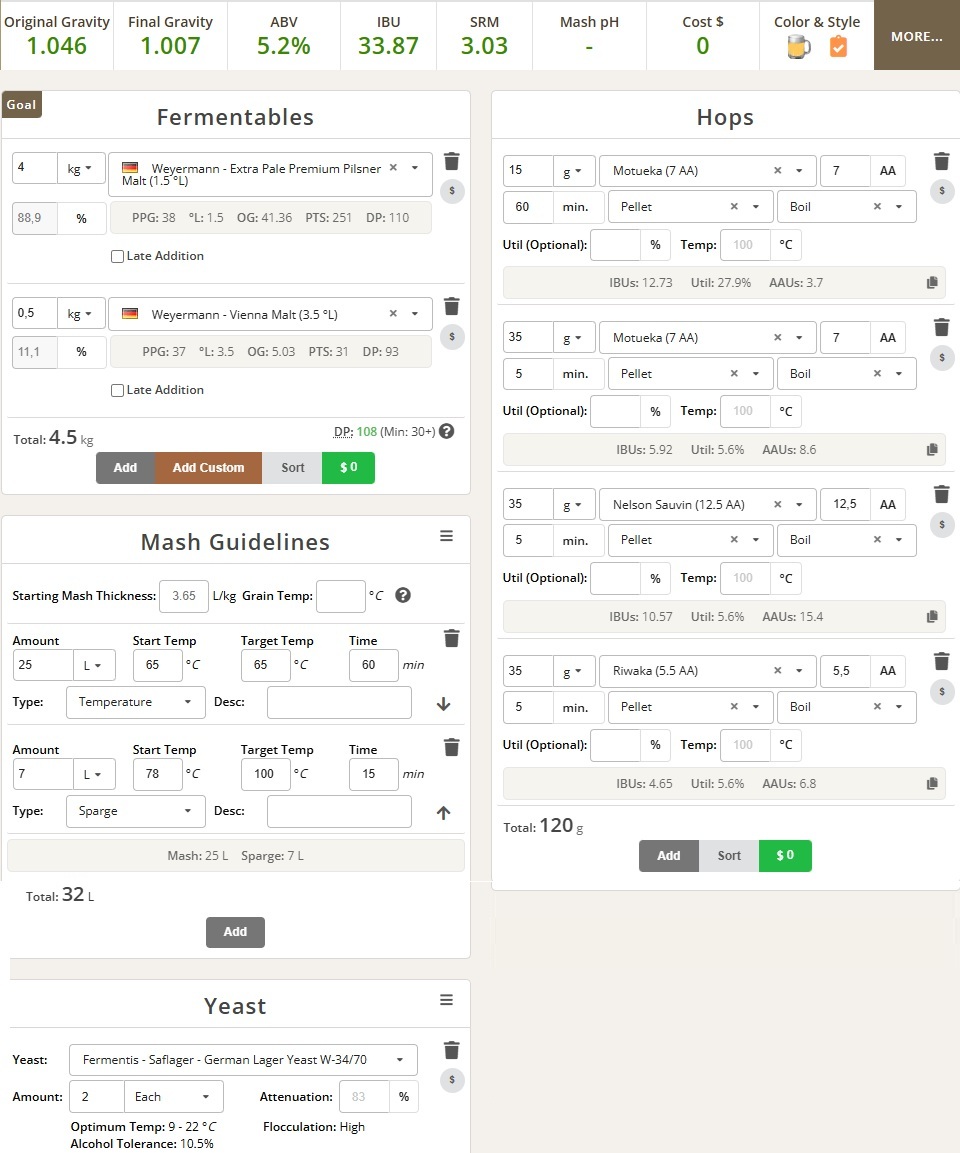Click the beer color glass icon
This screenshot has width=960, height=1153.
point(798,46)
